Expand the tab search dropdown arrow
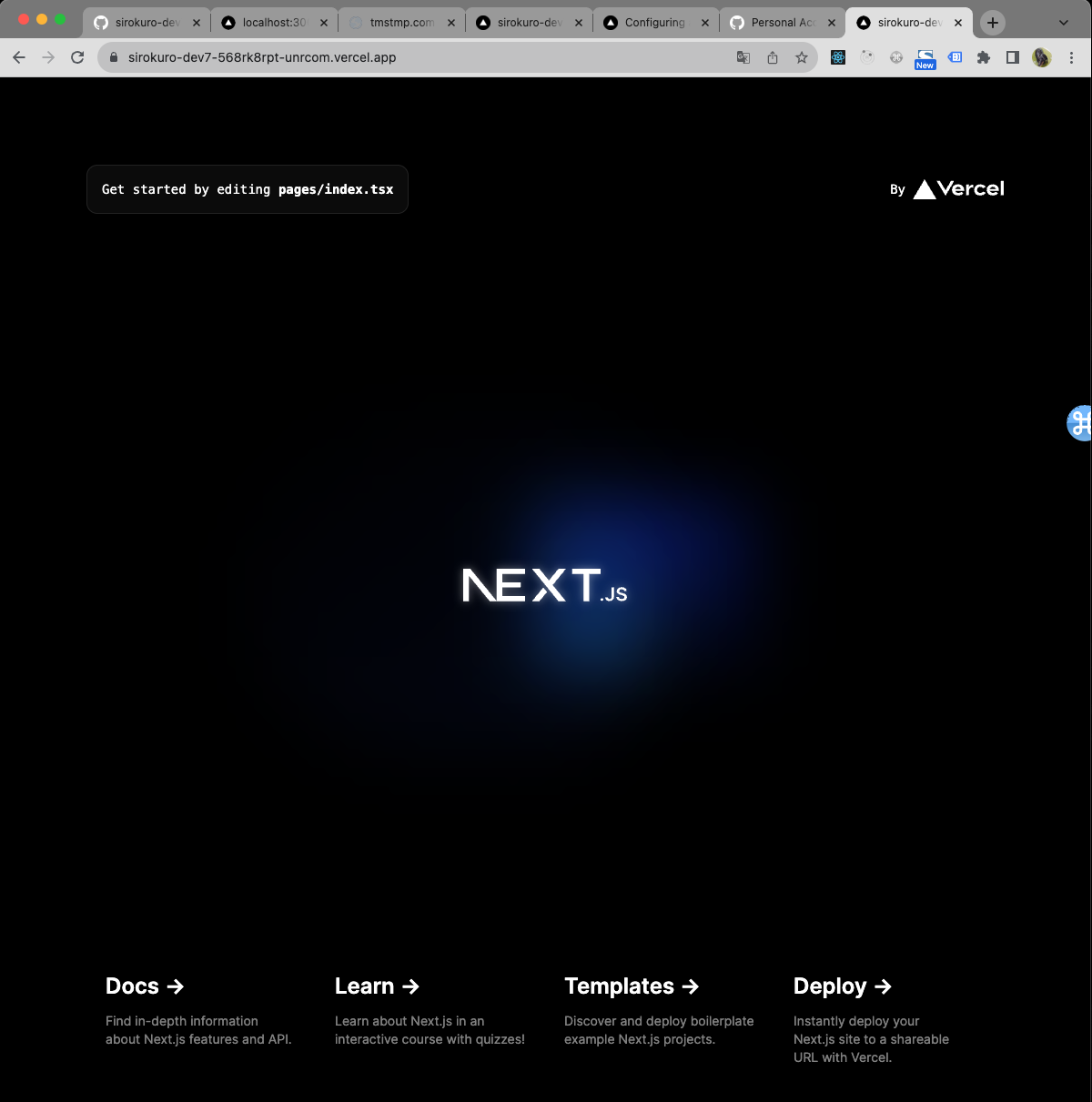 [x=1064, y=23]
